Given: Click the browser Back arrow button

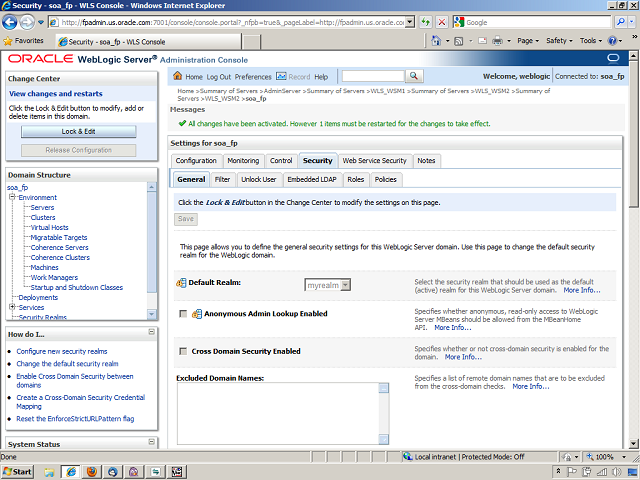Looking at the screenshot, I should pos(13,21).
